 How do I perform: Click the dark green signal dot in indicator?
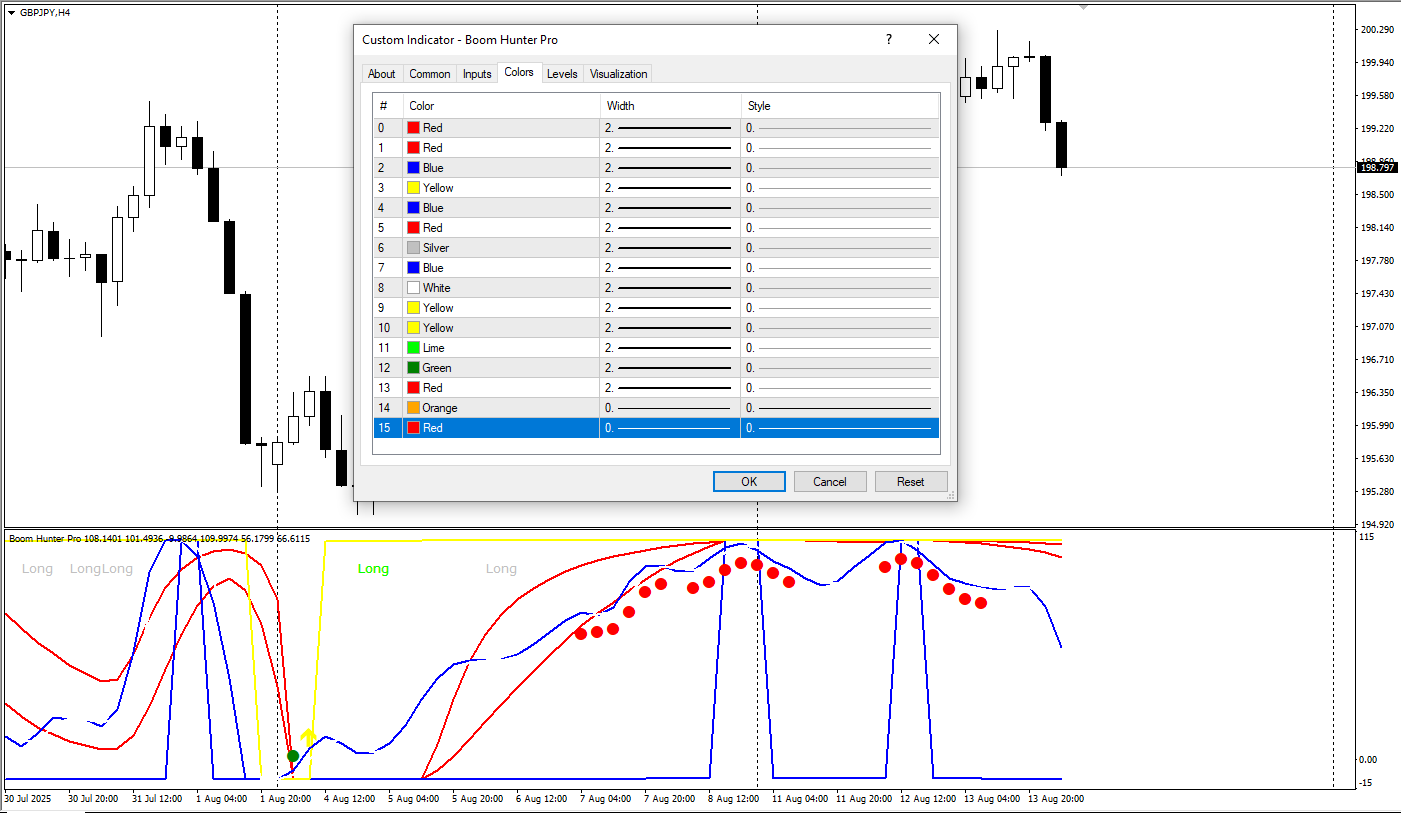coord(293,756)
